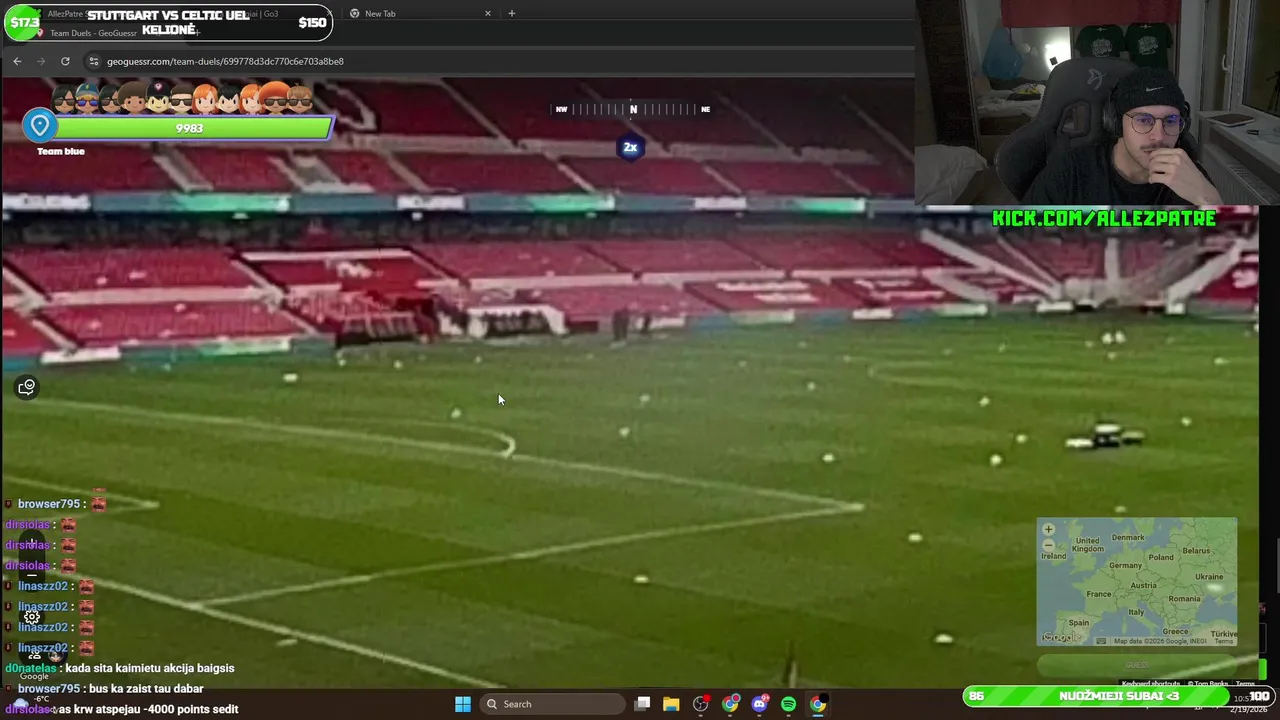Viewport: 1280px width, 720px height.
Task: Open the settings gear in the game
Action: click(32, 617)
